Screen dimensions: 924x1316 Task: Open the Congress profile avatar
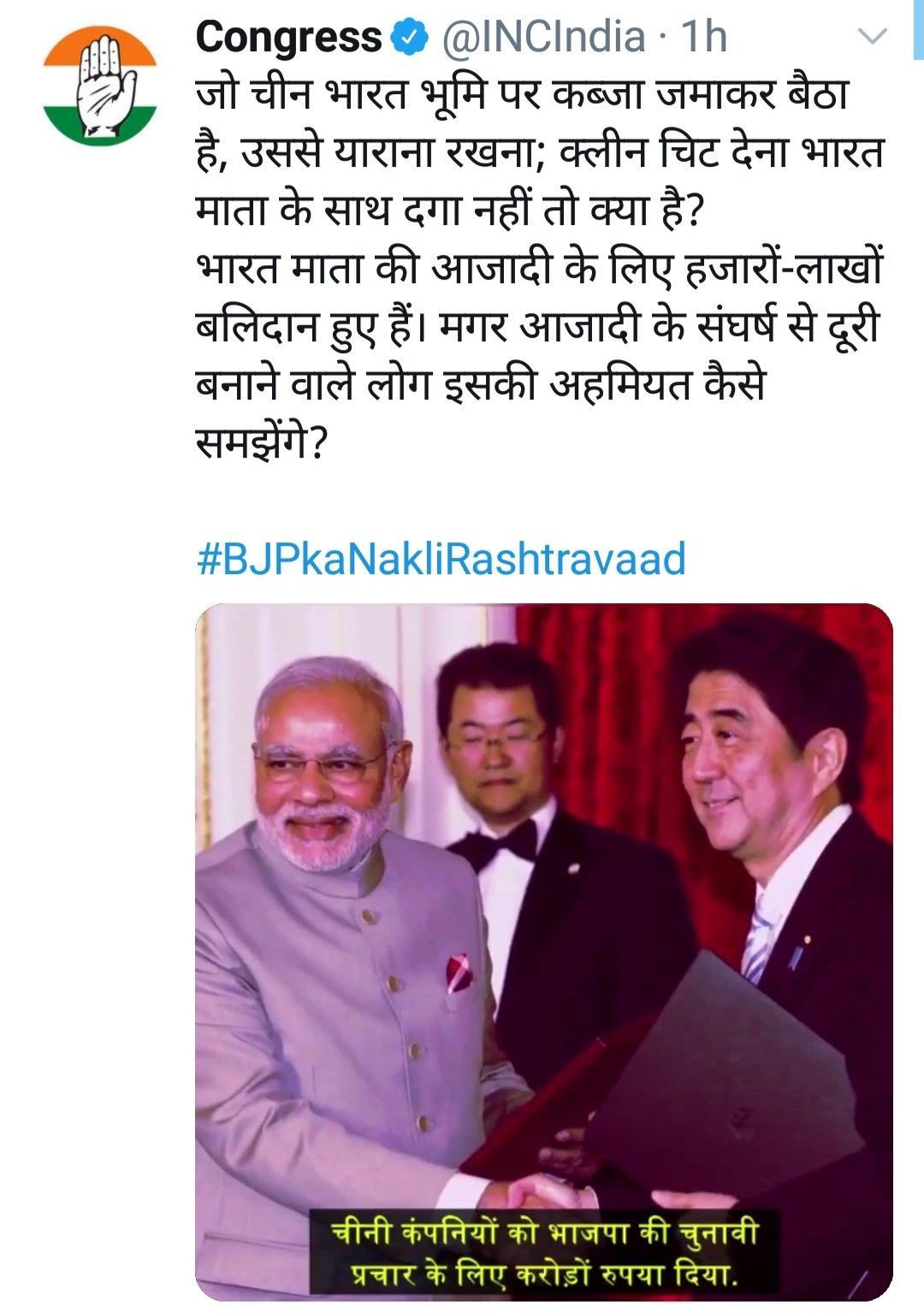pos(101,86)
